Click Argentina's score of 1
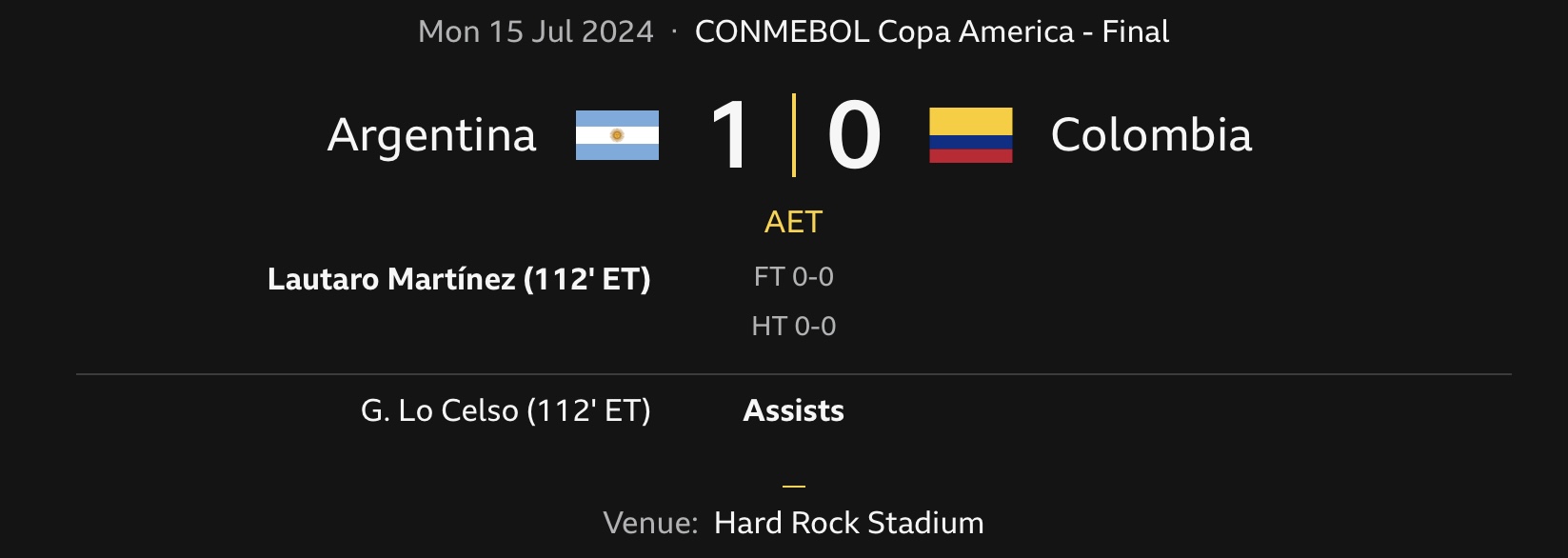Viewport: 1568px width, 558px height. click(x=730, y=135)
